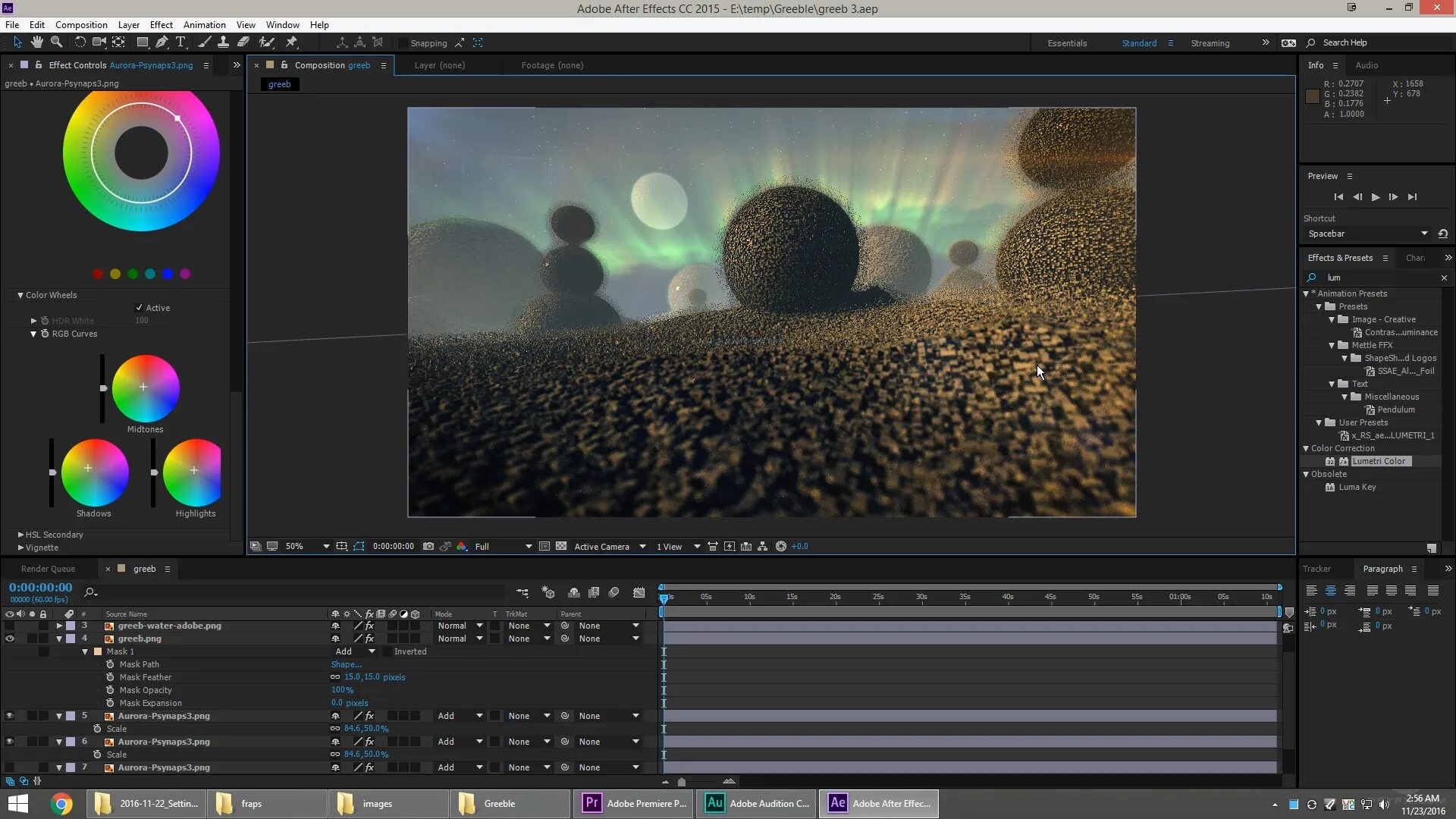
Task: Toggle Inverted checkbox on Mask 1
Action: point(387,651)
